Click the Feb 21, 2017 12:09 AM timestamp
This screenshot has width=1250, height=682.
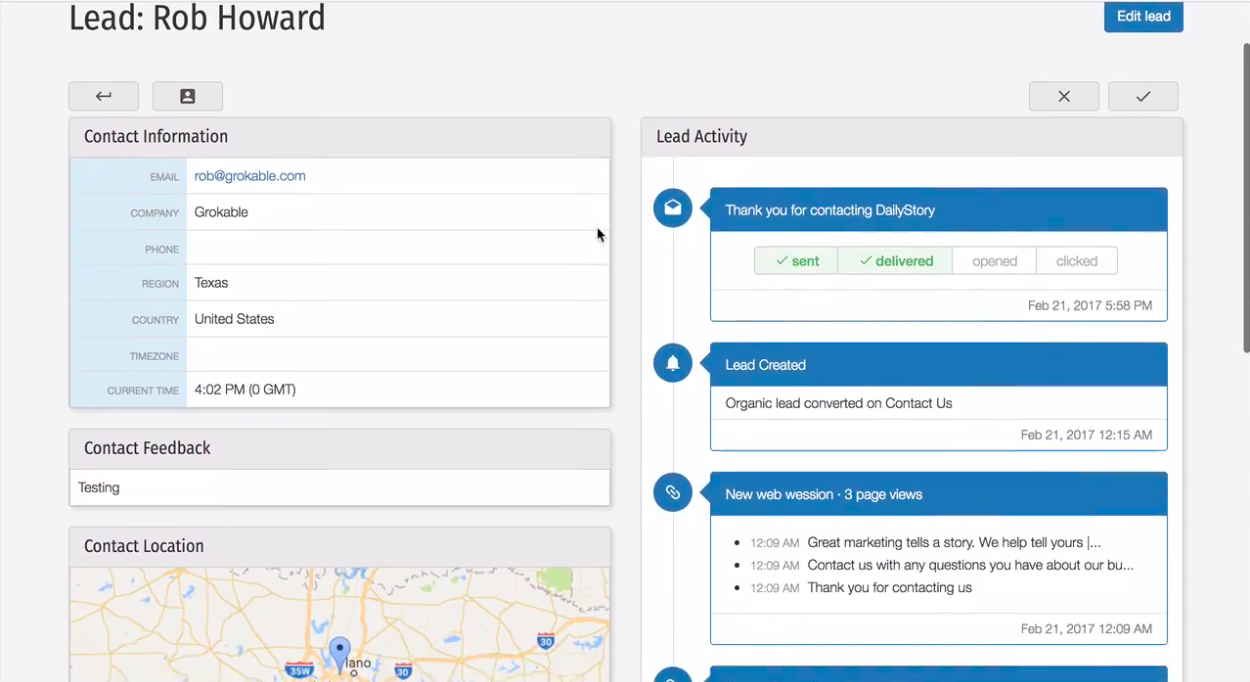(x=1086, y=629)
